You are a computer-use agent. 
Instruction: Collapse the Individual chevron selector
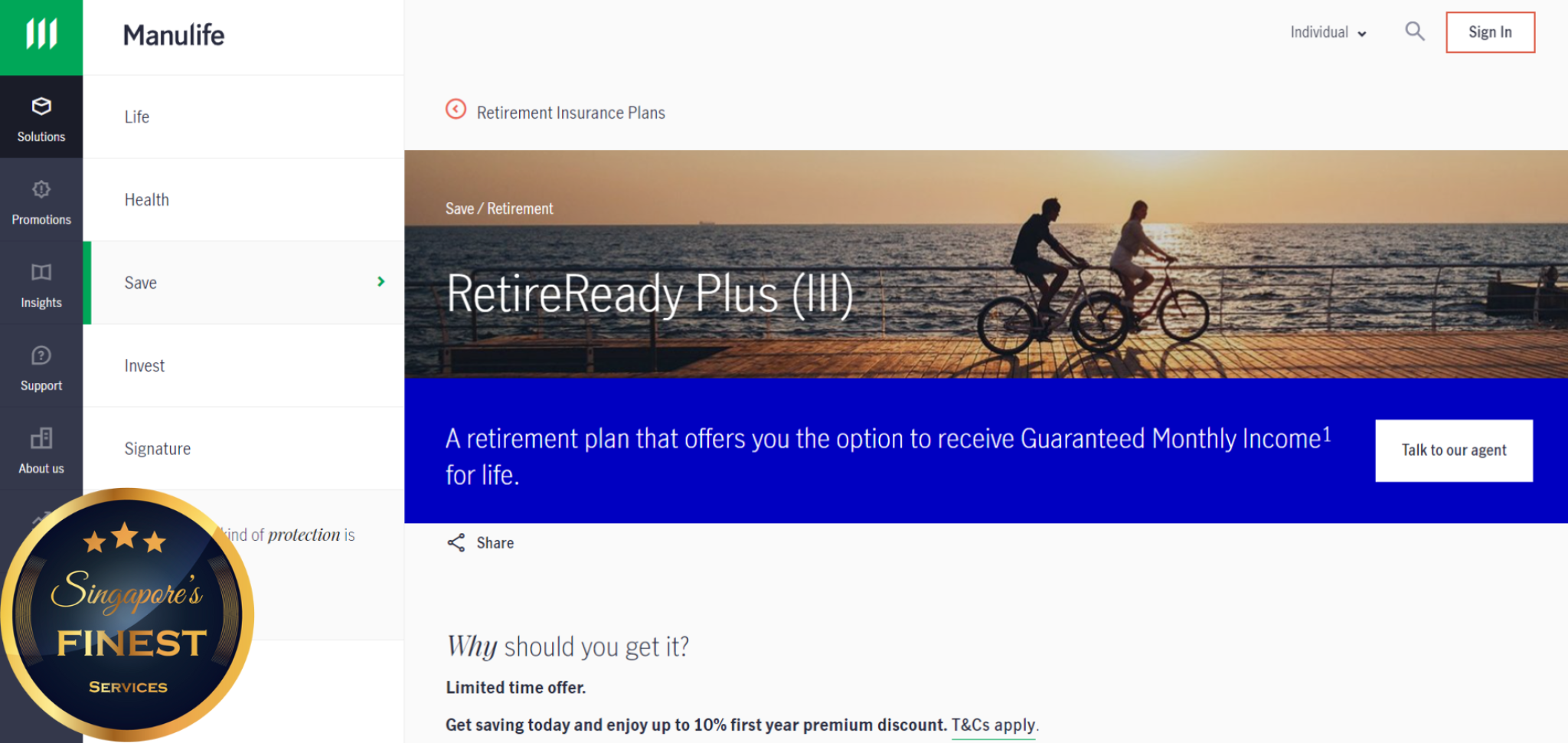pos(1362,34)
